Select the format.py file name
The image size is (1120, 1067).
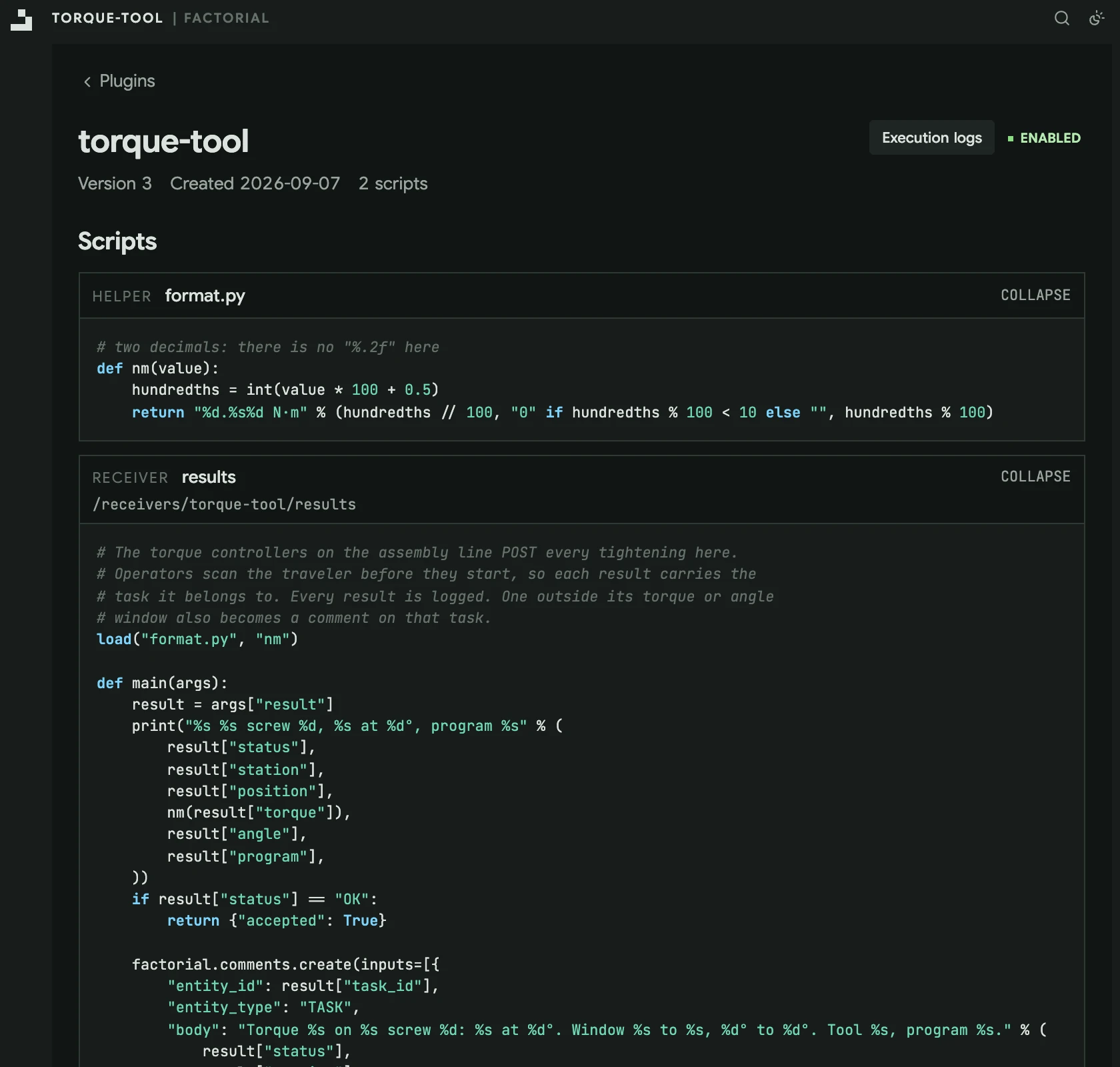205,295
